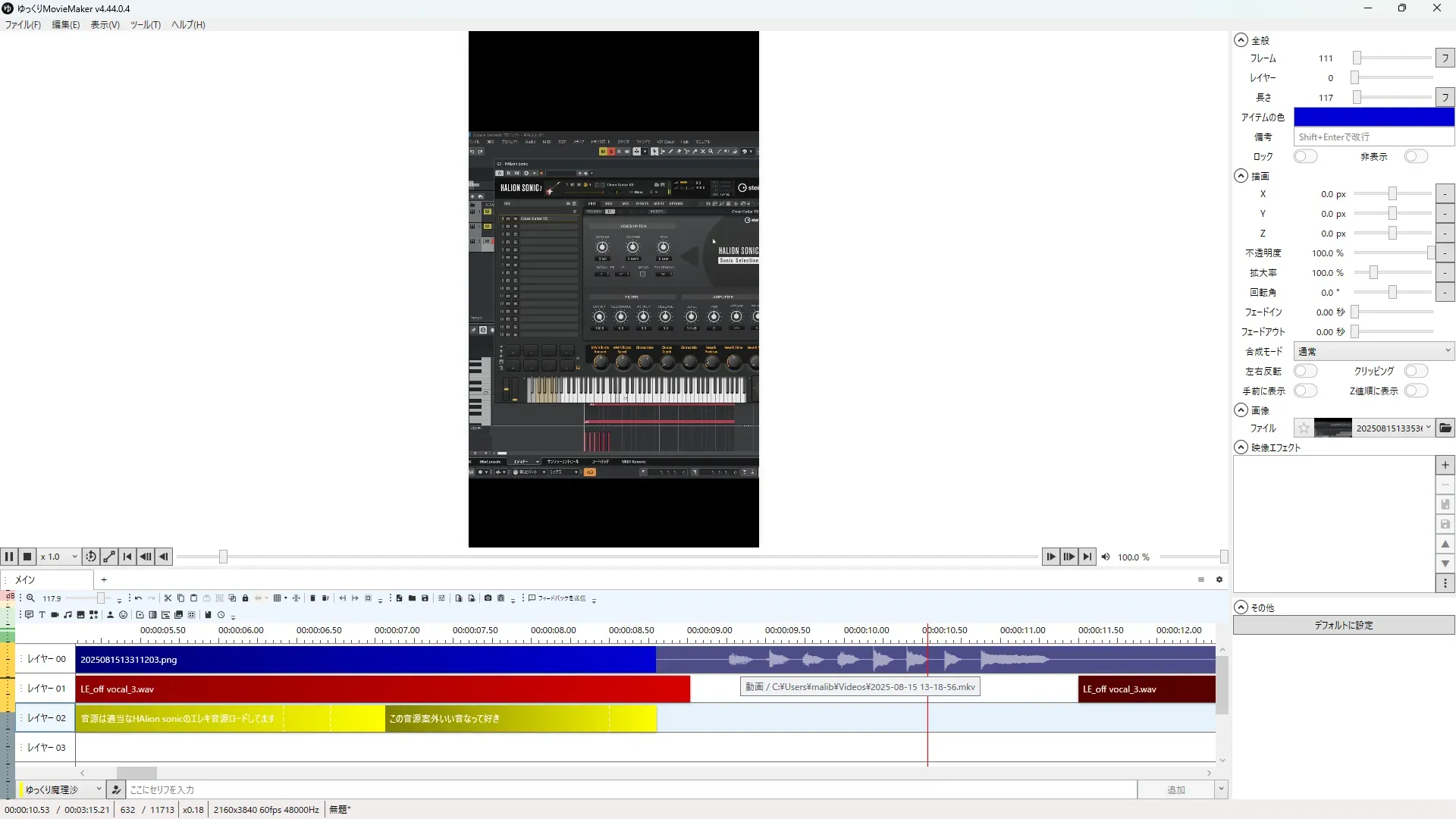This screenshot has width=1456, height=819.
Task: Open the playback speed x 1.0 dropdown
Action: [60, 557]
